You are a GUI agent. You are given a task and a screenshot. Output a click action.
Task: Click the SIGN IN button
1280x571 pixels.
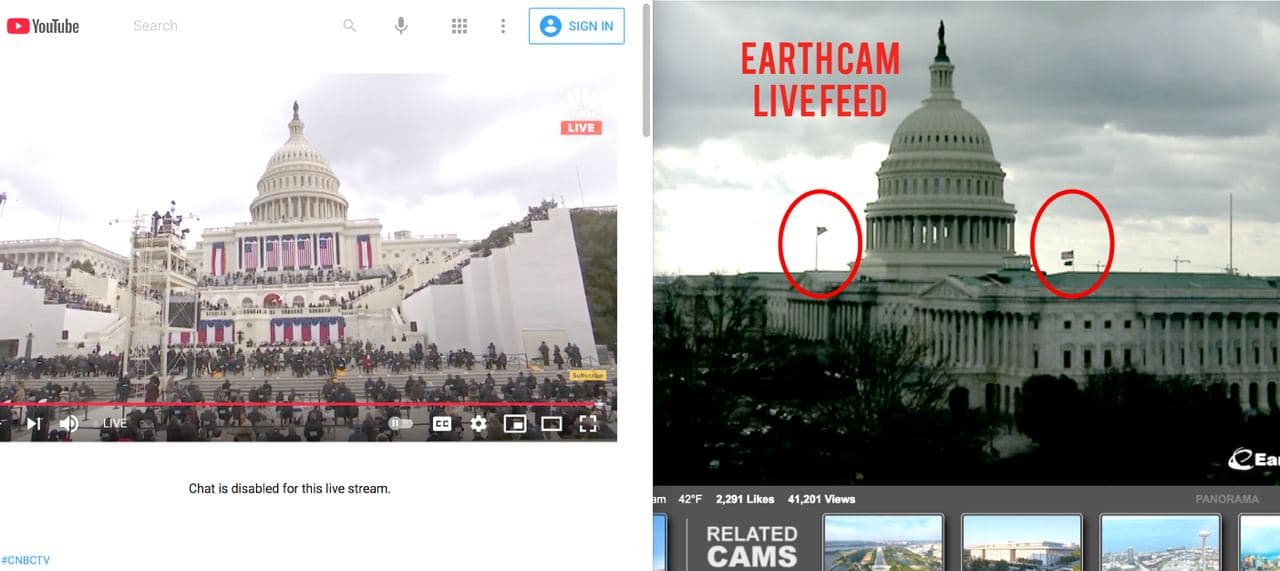(x=577, y=26)
